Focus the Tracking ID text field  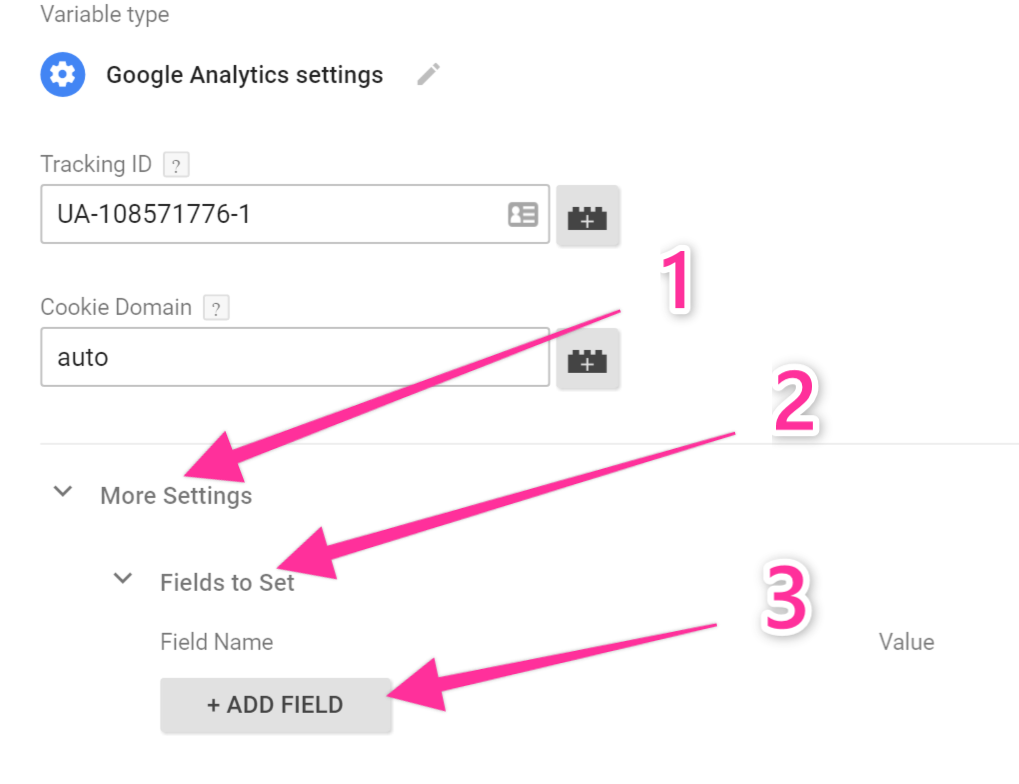point(270,214)
